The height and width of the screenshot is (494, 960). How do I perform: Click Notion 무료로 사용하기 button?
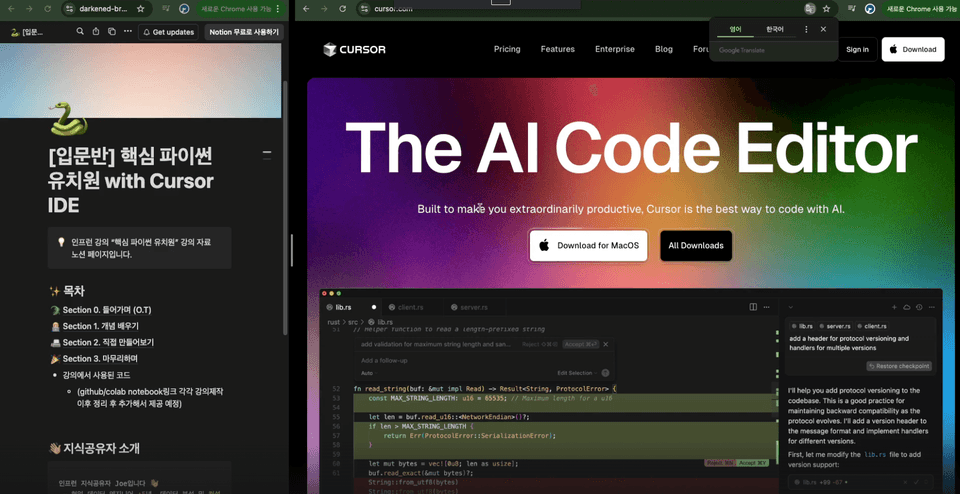pyautogui.click(x=244, y=32)
